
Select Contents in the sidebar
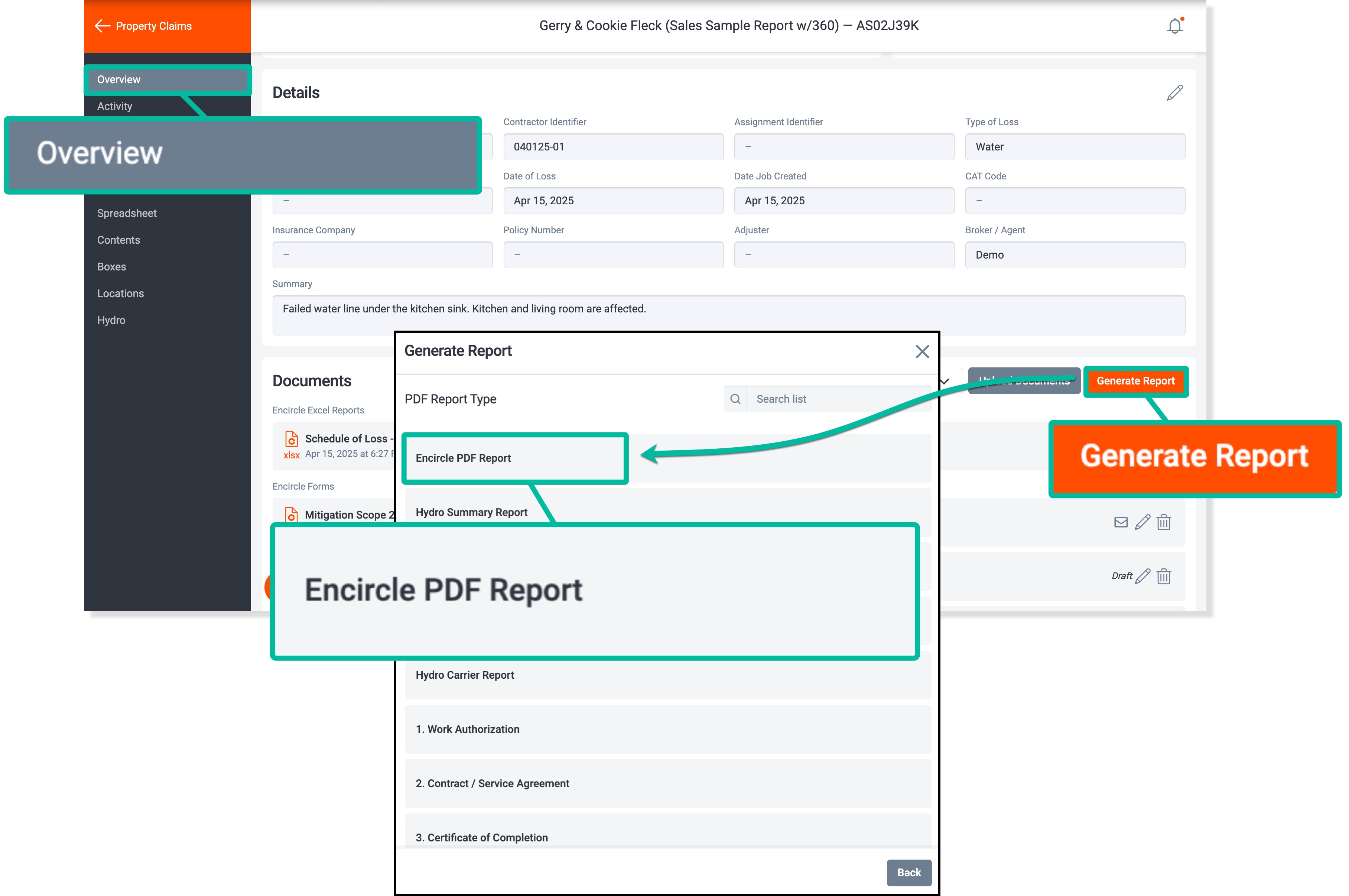tap(118, 240)
